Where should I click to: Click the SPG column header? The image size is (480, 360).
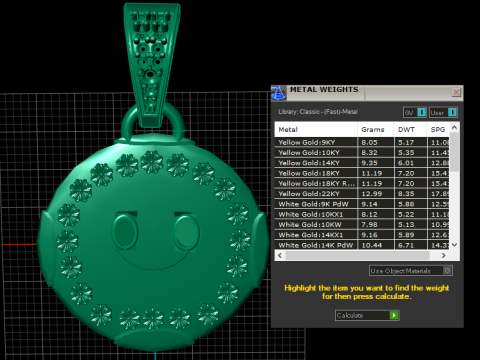438,129
